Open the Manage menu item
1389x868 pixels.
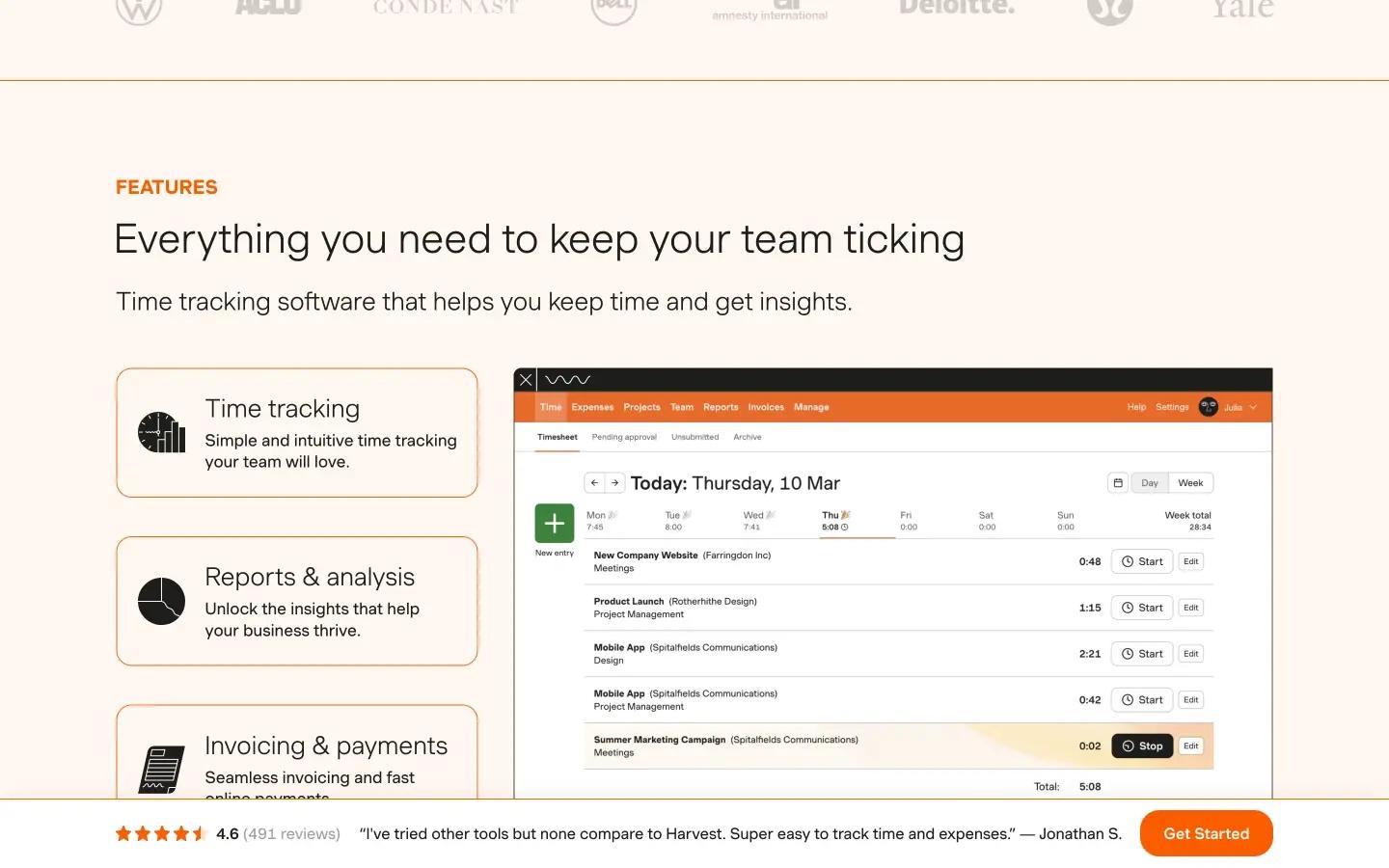coord(811,407)
